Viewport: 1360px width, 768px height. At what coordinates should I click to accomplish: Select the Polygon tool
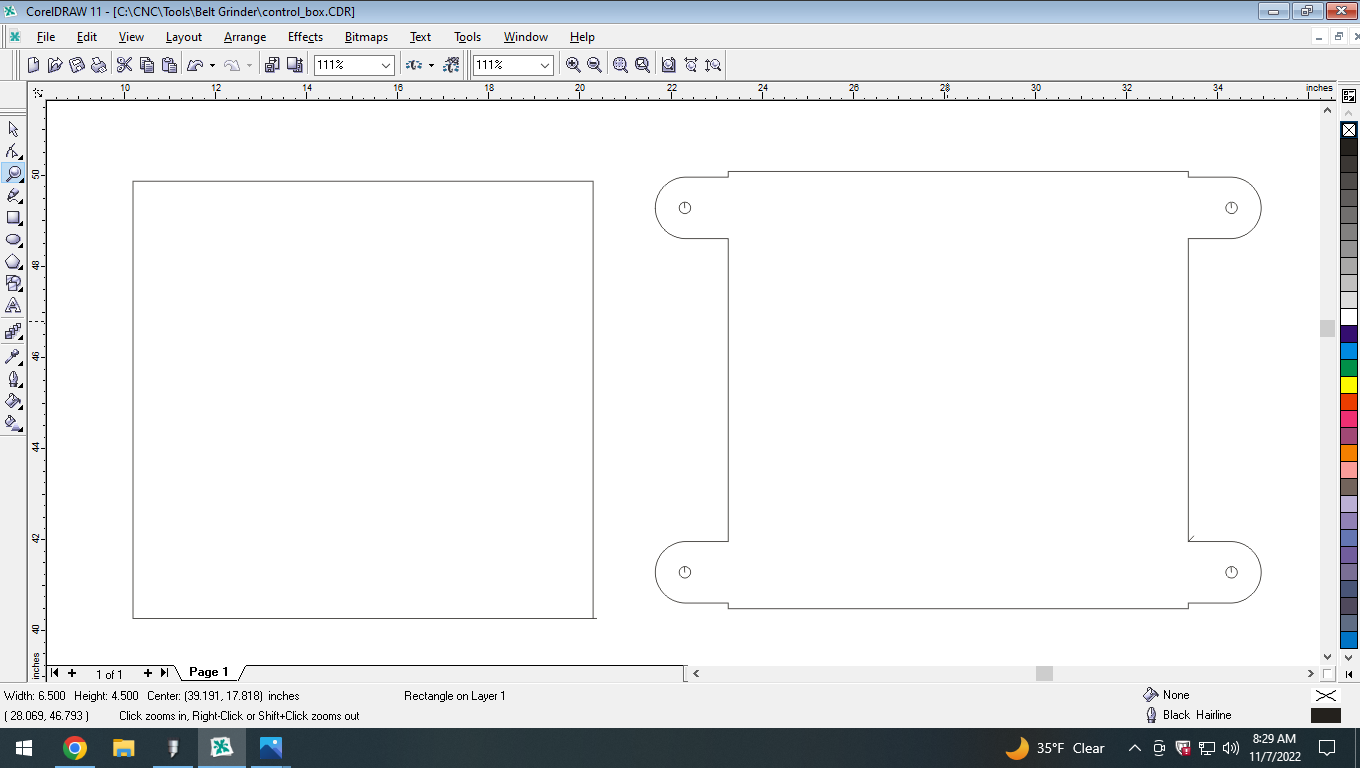pos(14,261)
